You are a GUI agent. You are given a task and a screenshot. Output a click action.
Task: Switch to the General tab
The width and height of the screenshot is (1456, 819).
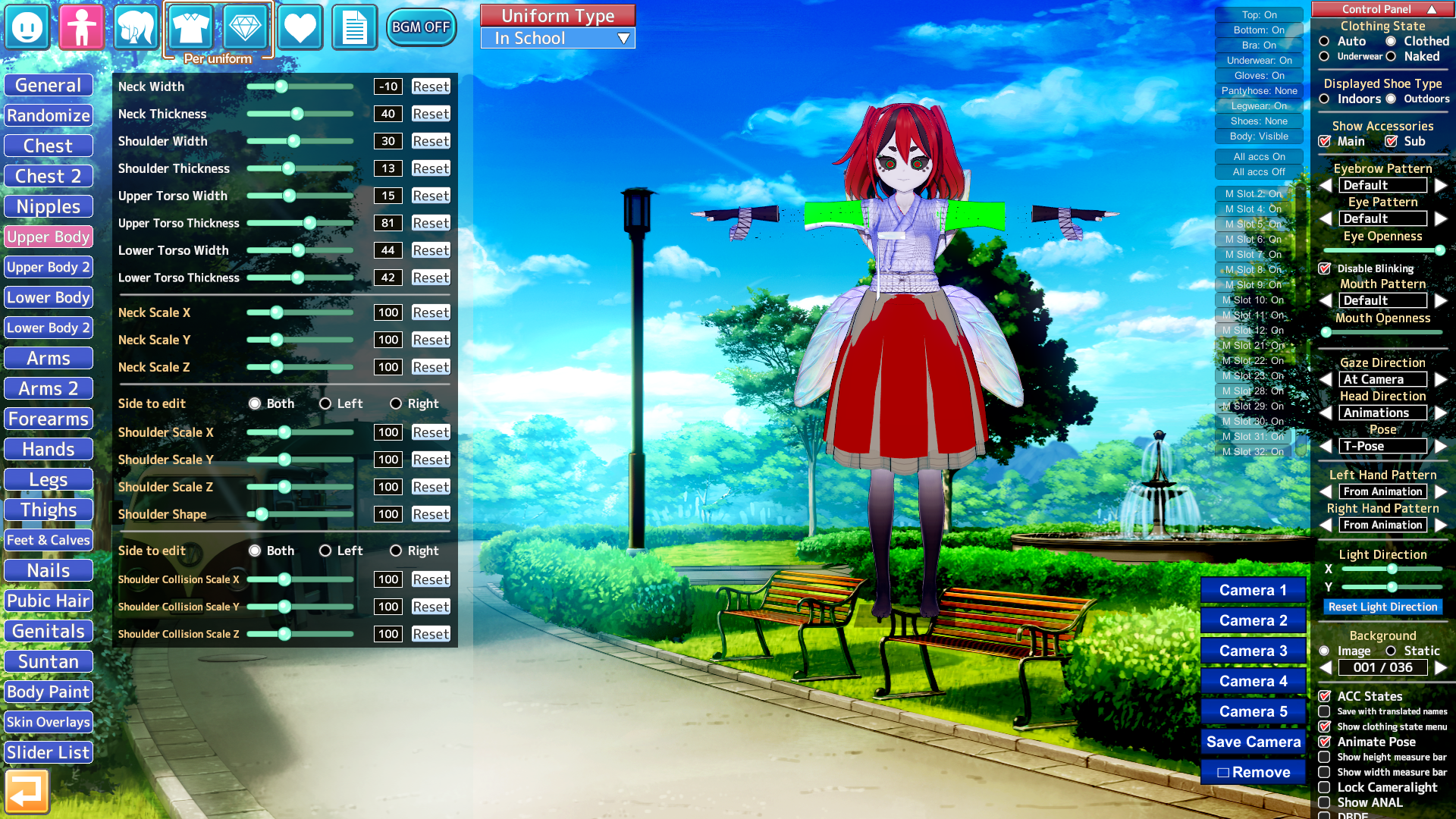tap(49, 85)
